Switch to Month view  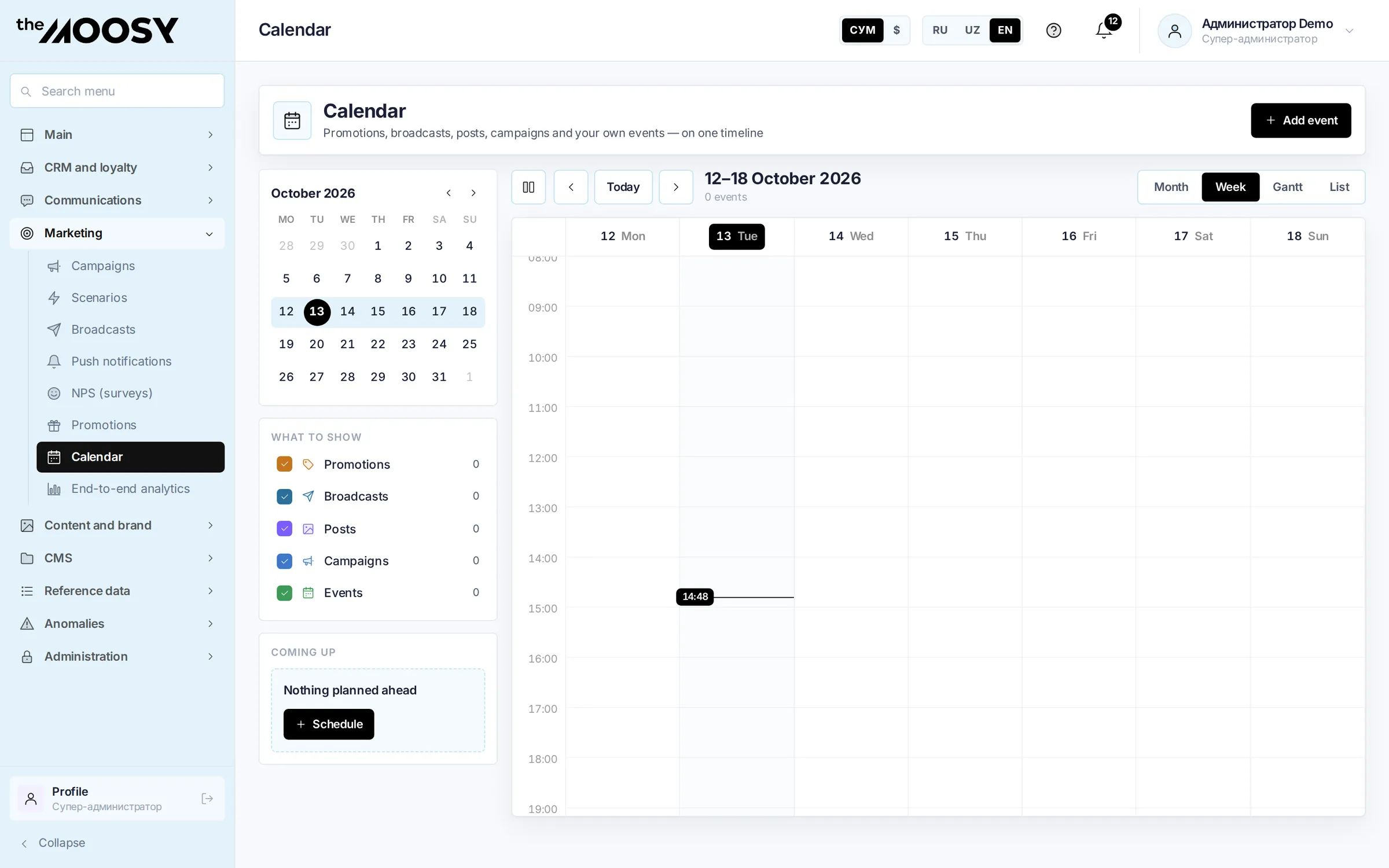1170,187
